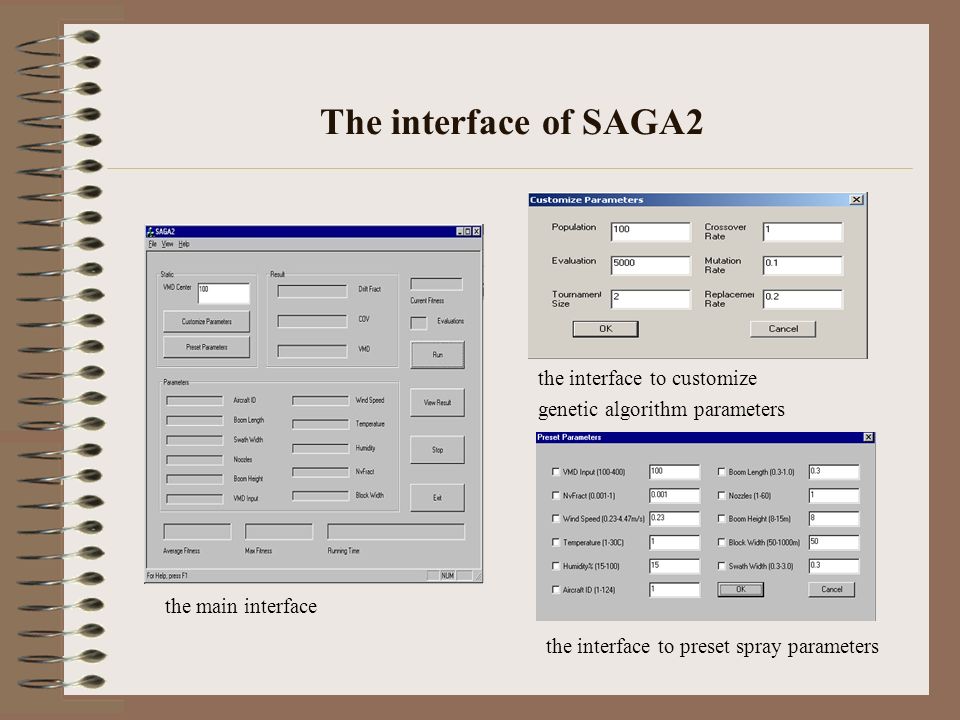Open the View menu
The height and width of the screenshot is (720, 960).
coord(167,244)
